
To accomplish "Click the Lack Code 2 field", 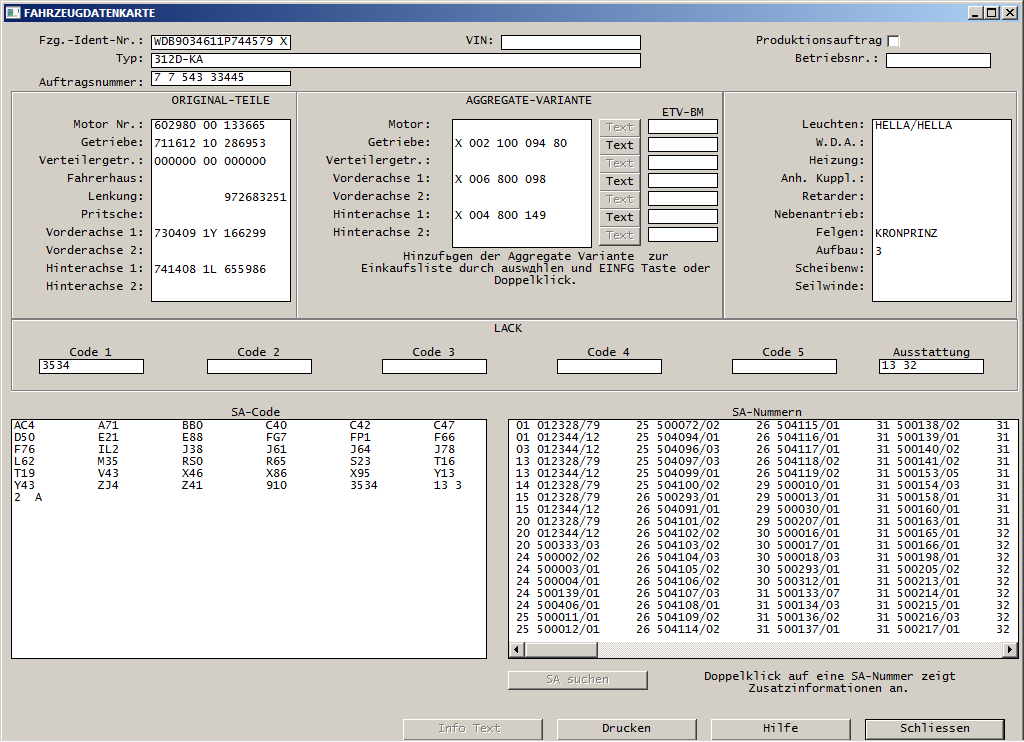I will click(x=259, y=366).
